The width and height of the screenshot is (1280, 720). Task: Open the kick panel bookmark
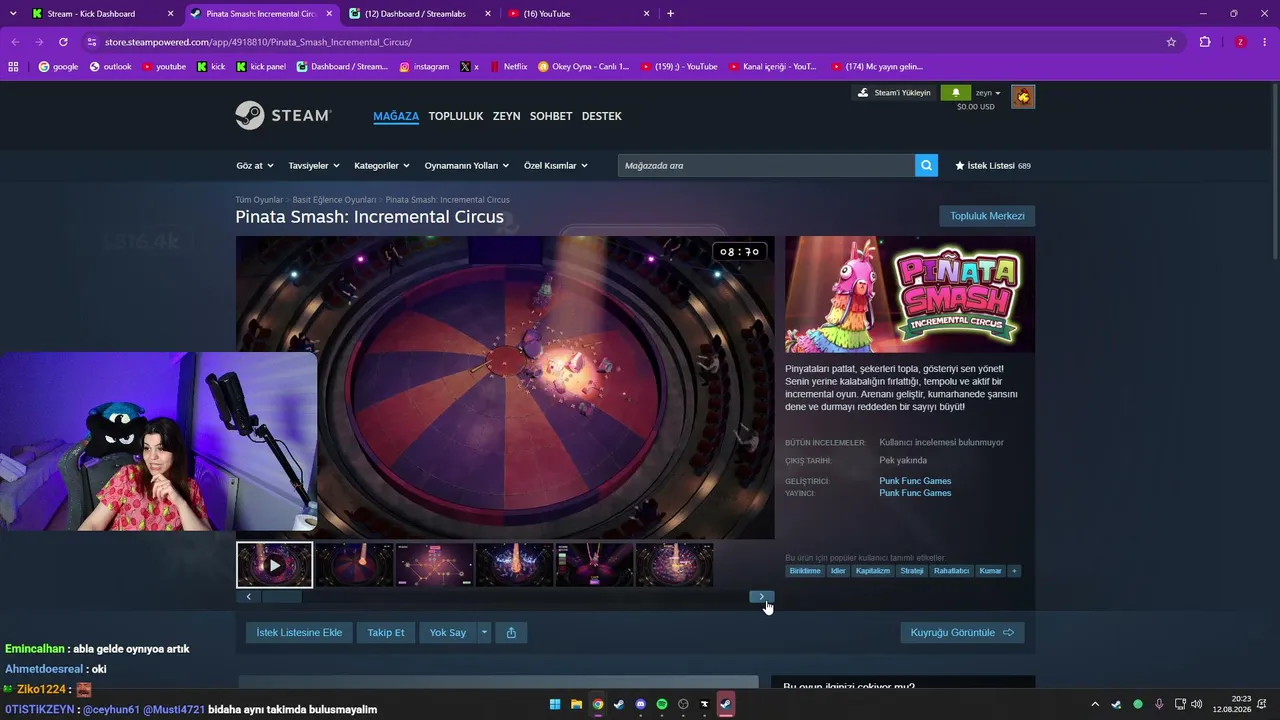tap(260, 67)
